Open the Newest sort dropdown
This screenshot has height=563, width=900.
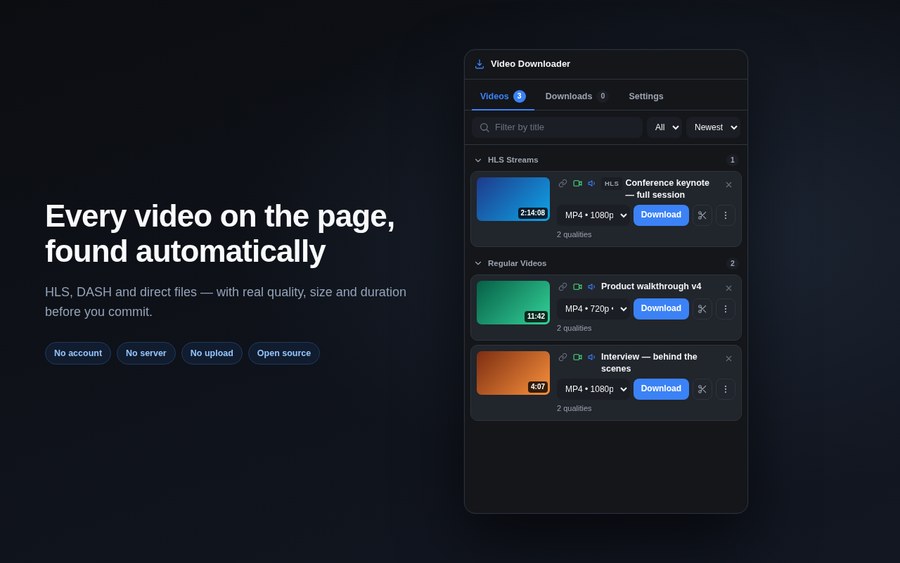pyautogui.click(x=713, y=127)
